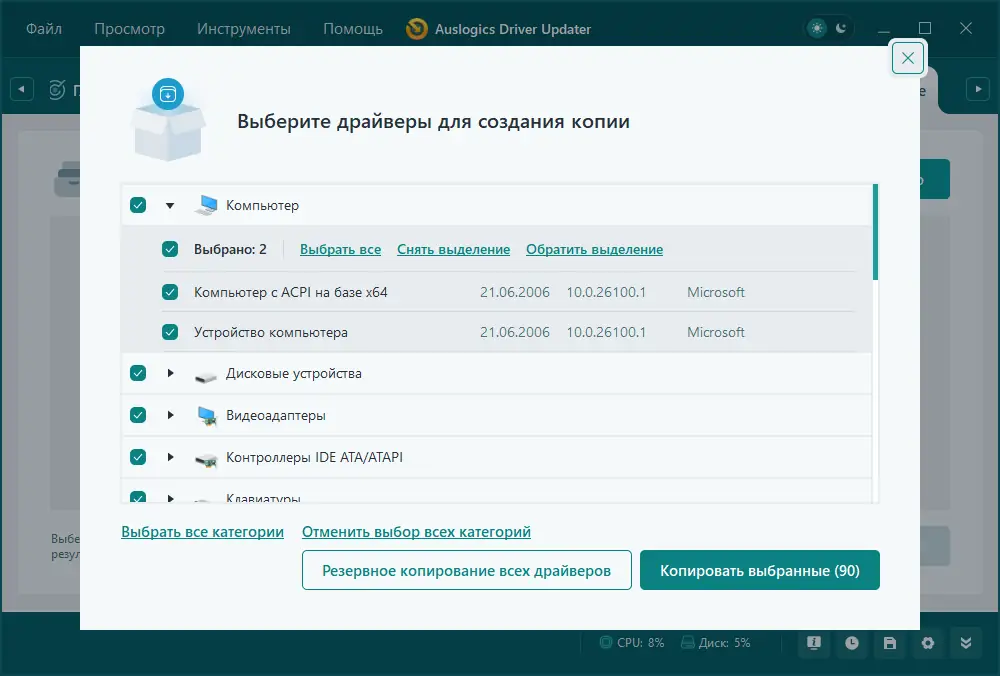The width and height of the screenshot is (1000, 676).
Task: Click the Auslogics Driver Updater logo
Action: pos(417,29)
